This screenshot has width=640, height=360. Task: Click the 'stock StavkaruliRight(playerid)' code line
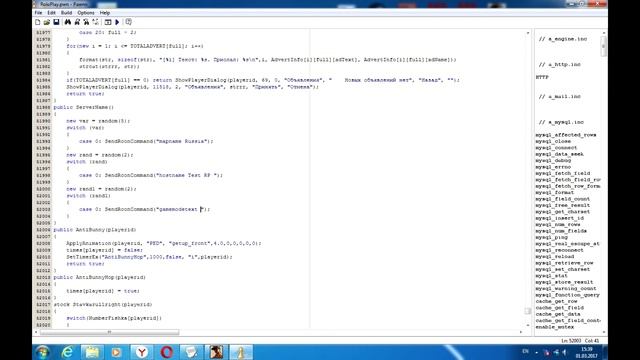103,304
